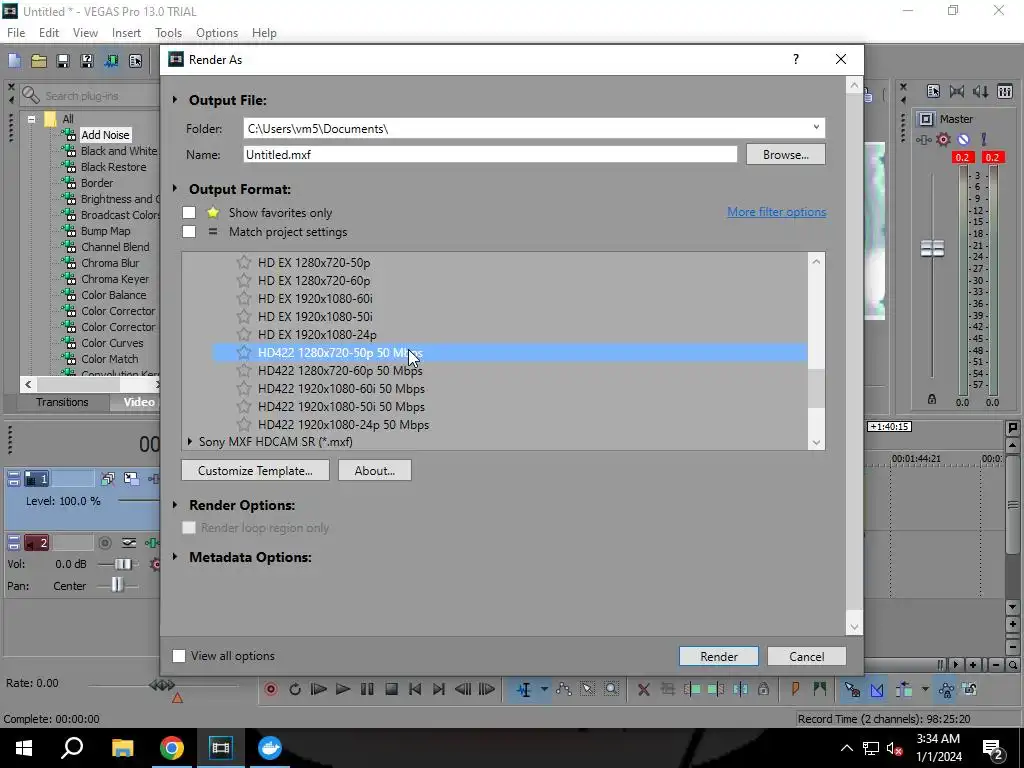Click audio track Pan slider handle

(117, 584)
